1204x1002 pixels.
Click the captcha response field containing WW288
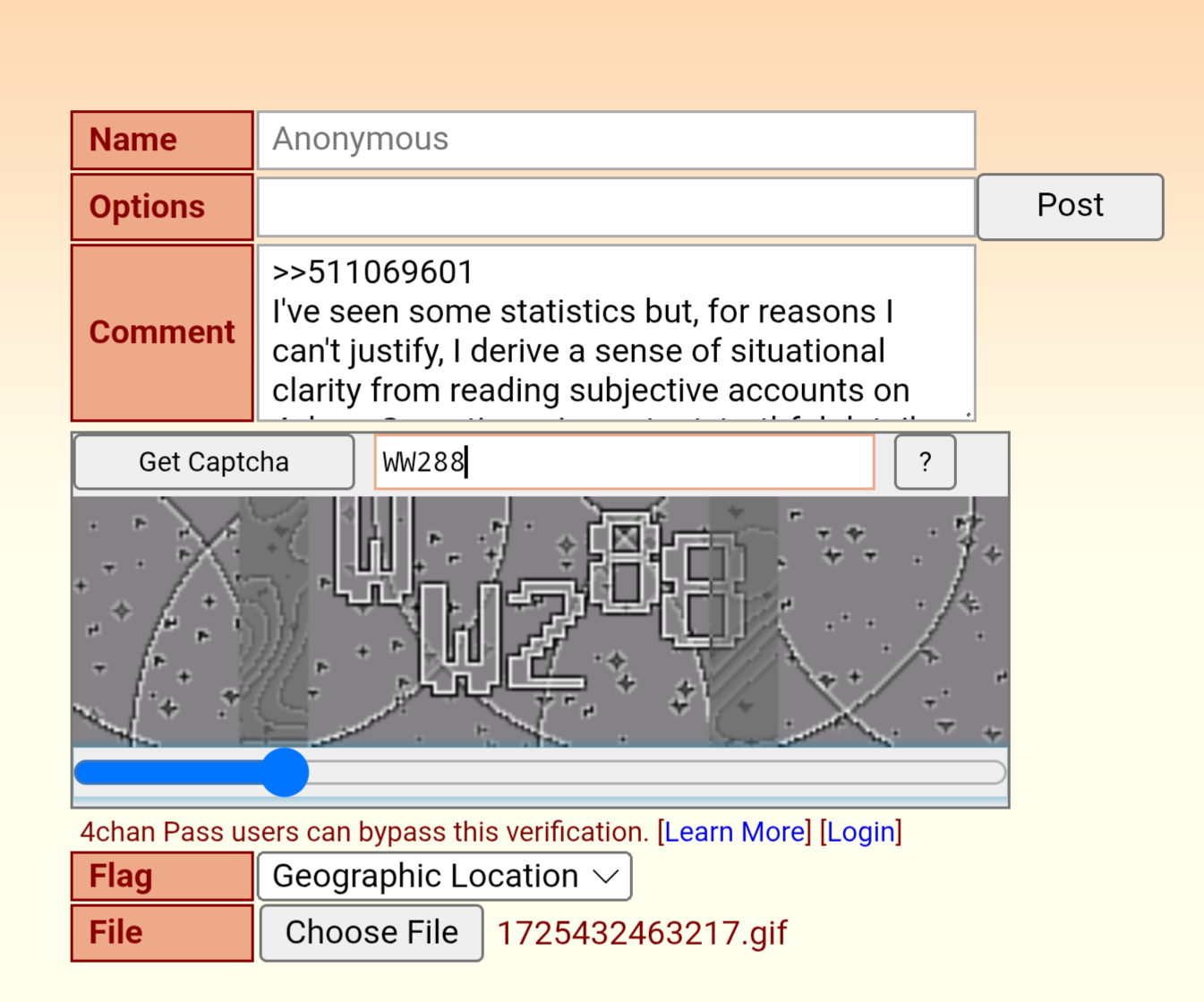click(624, 462)
